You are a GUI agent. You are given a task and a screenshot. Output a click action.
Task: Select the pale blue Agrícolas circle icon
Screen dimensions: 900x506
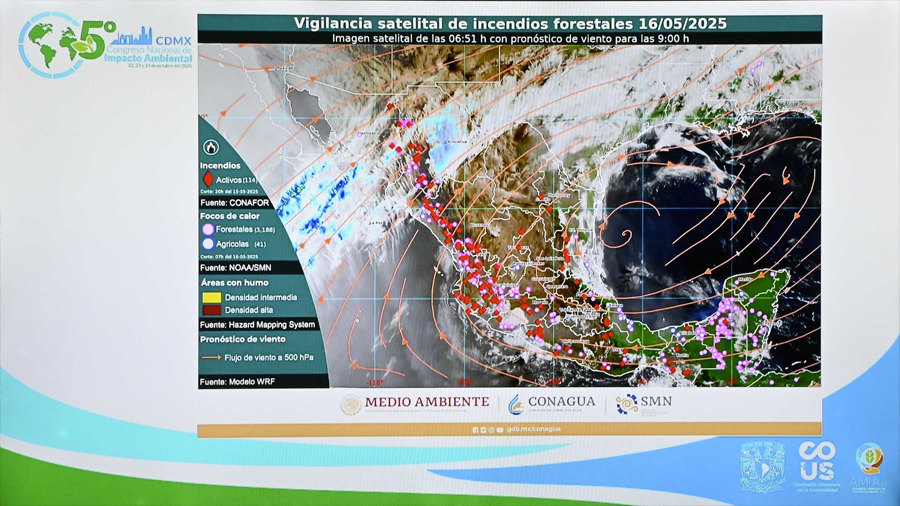point(208,243)
